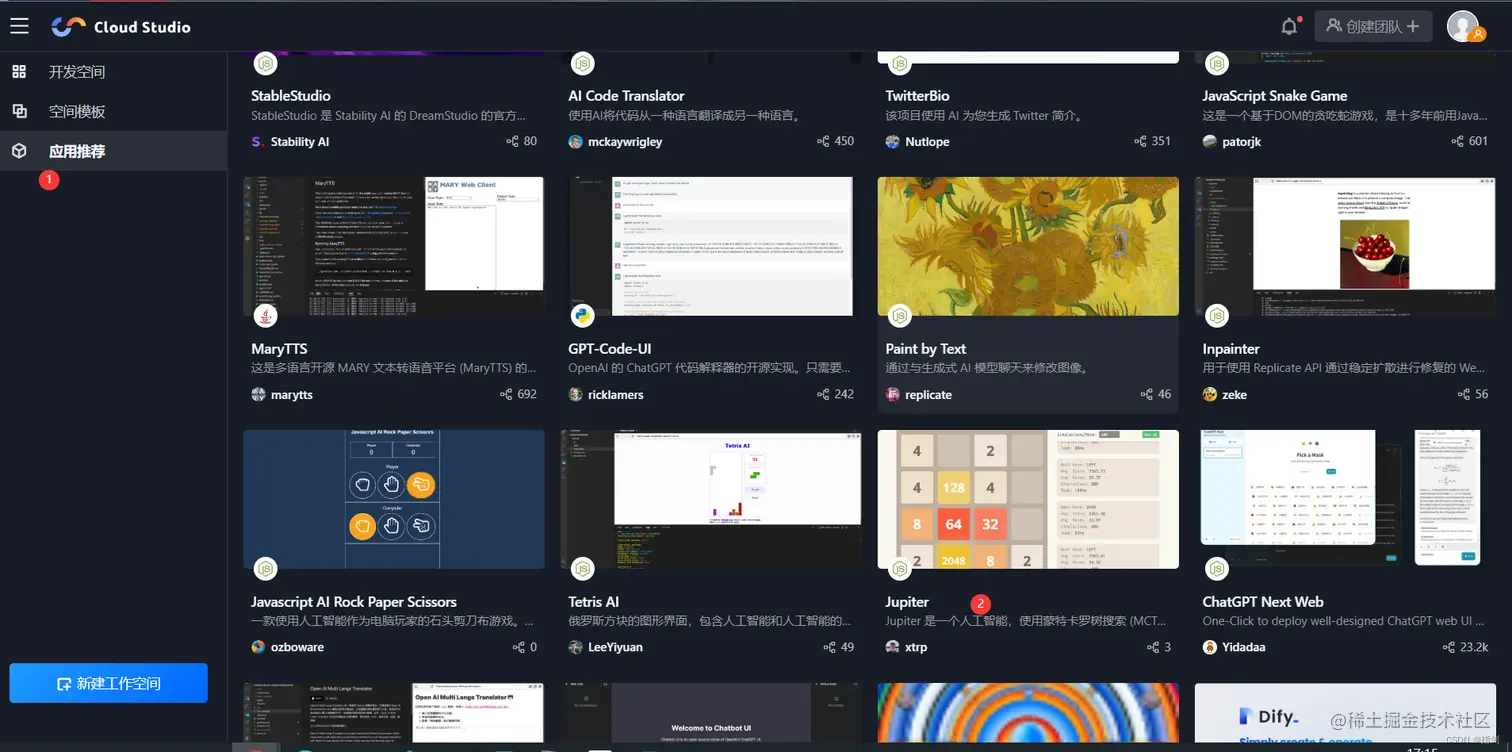
Task: Open the TwitterBio card title
Action: tap(917, 96)
